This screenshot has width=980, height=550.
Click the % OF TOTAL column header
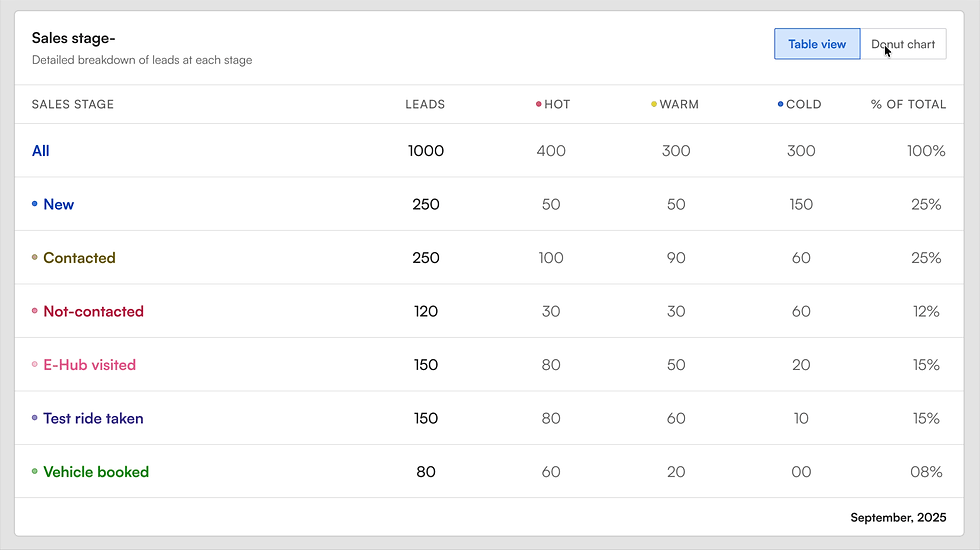click(908, 104)
